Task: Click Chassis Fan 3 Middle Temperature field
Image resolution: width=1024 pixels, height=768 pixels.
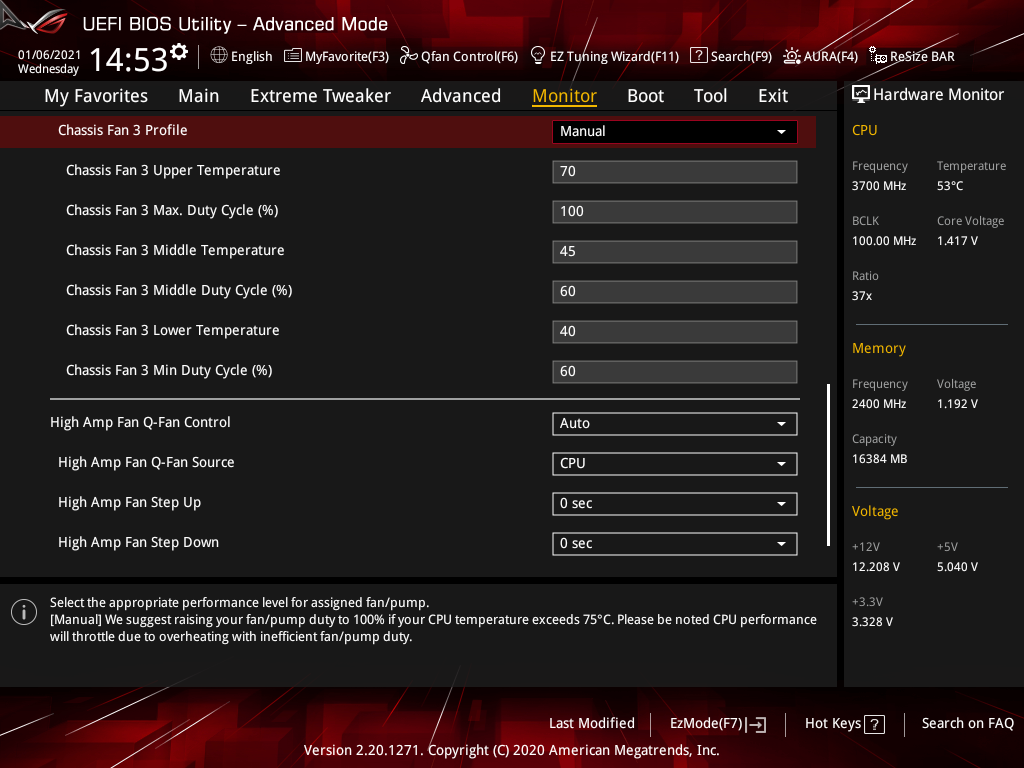Action: click(675, 251)
